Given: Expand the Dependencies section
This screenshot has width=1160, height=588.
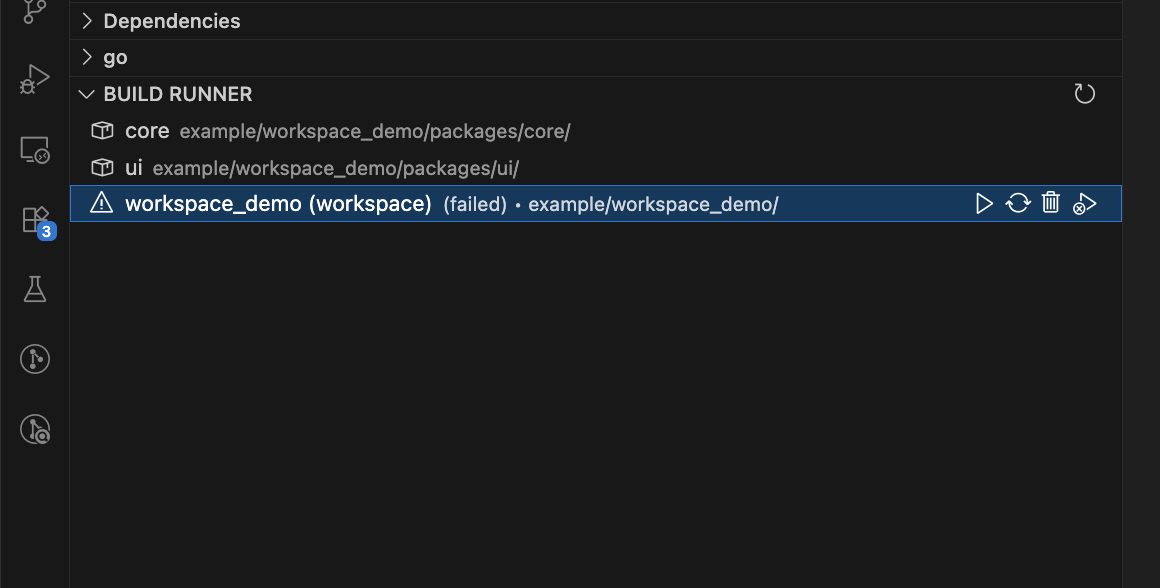Looking at the screenshot, I should [87, 21].
